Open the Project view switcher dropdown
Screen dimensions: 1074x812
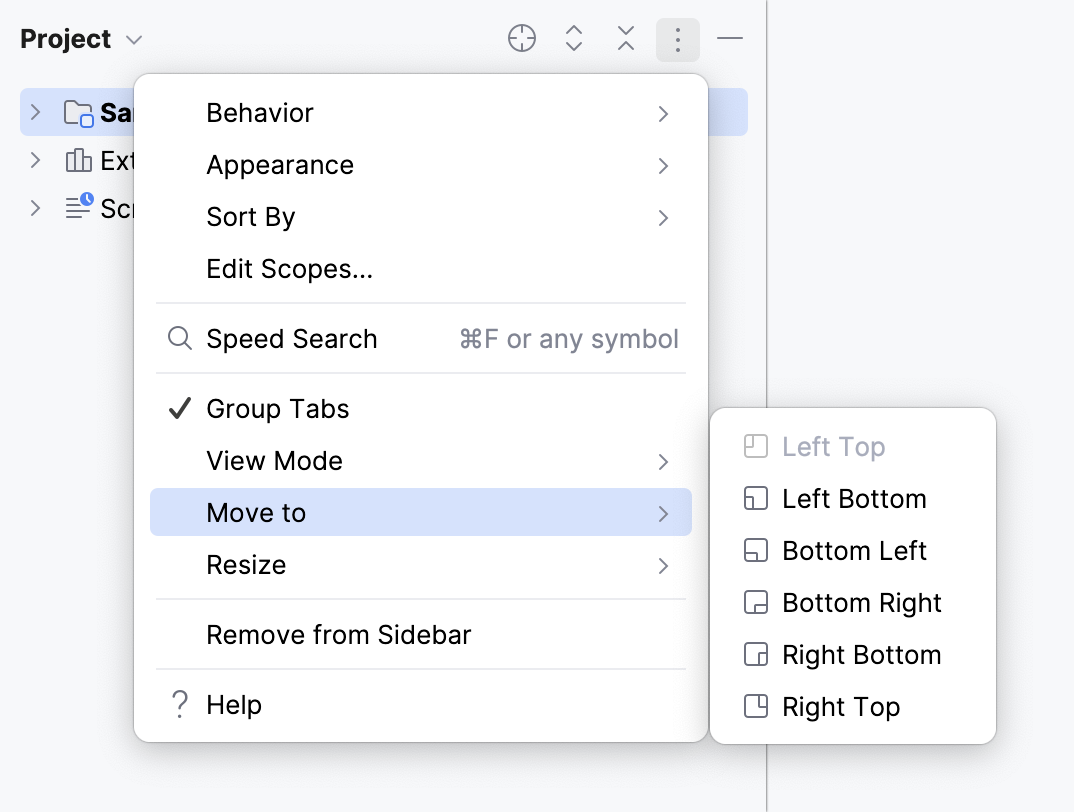tap(134, 38)
